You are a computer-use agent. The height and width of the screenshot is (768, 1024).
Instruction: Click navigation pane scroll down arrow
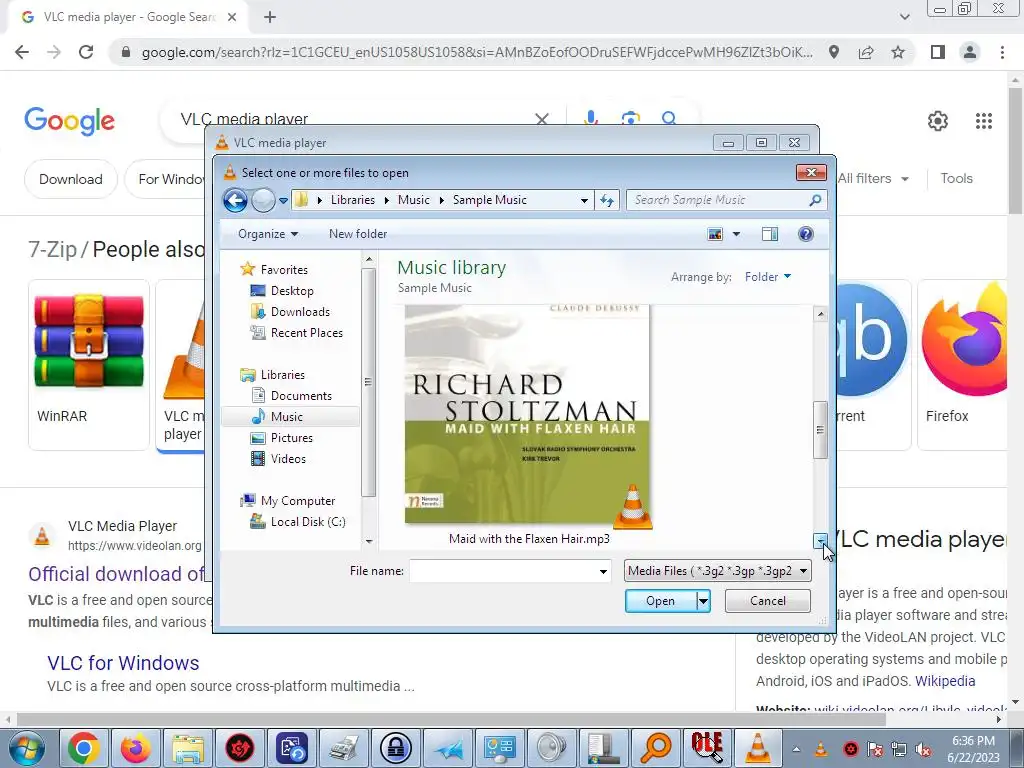[369, 541]
